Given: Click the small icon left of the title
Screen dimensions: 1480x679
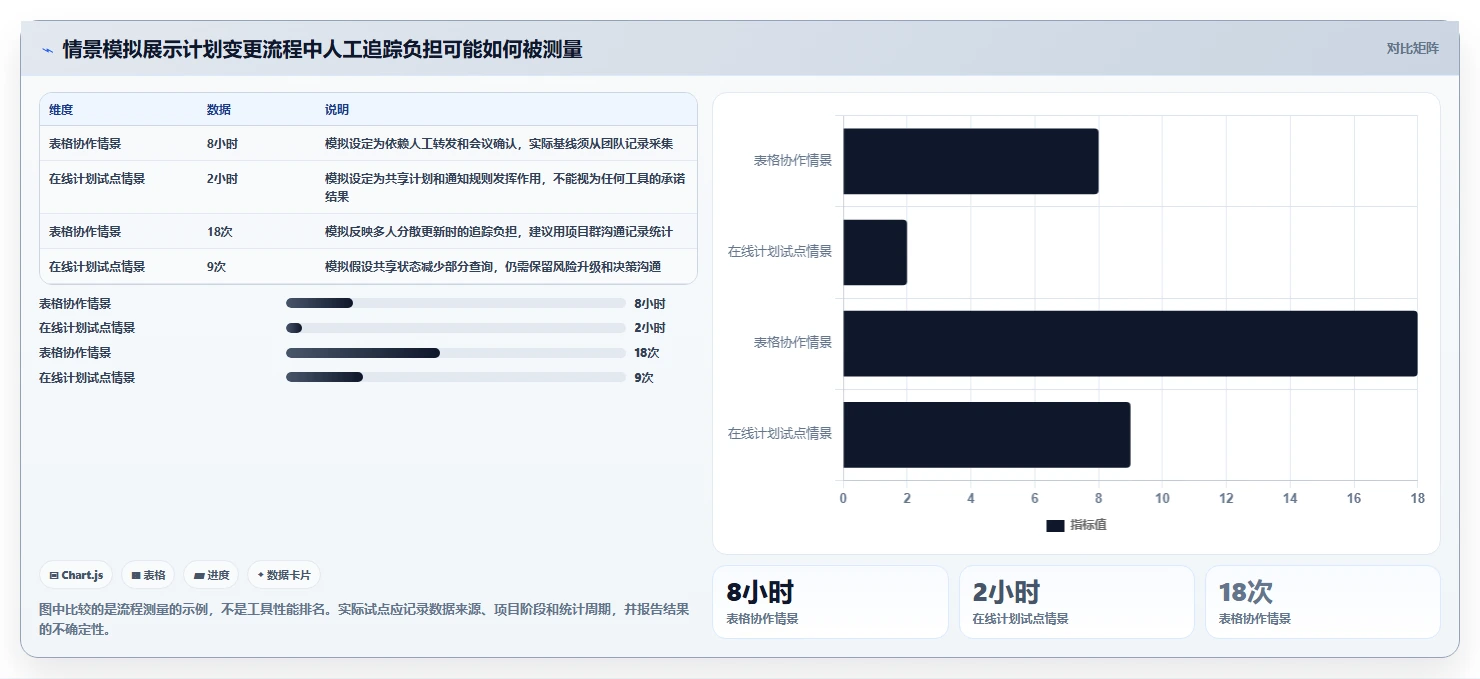Looking at the screenshot, I should pos(48,50).
